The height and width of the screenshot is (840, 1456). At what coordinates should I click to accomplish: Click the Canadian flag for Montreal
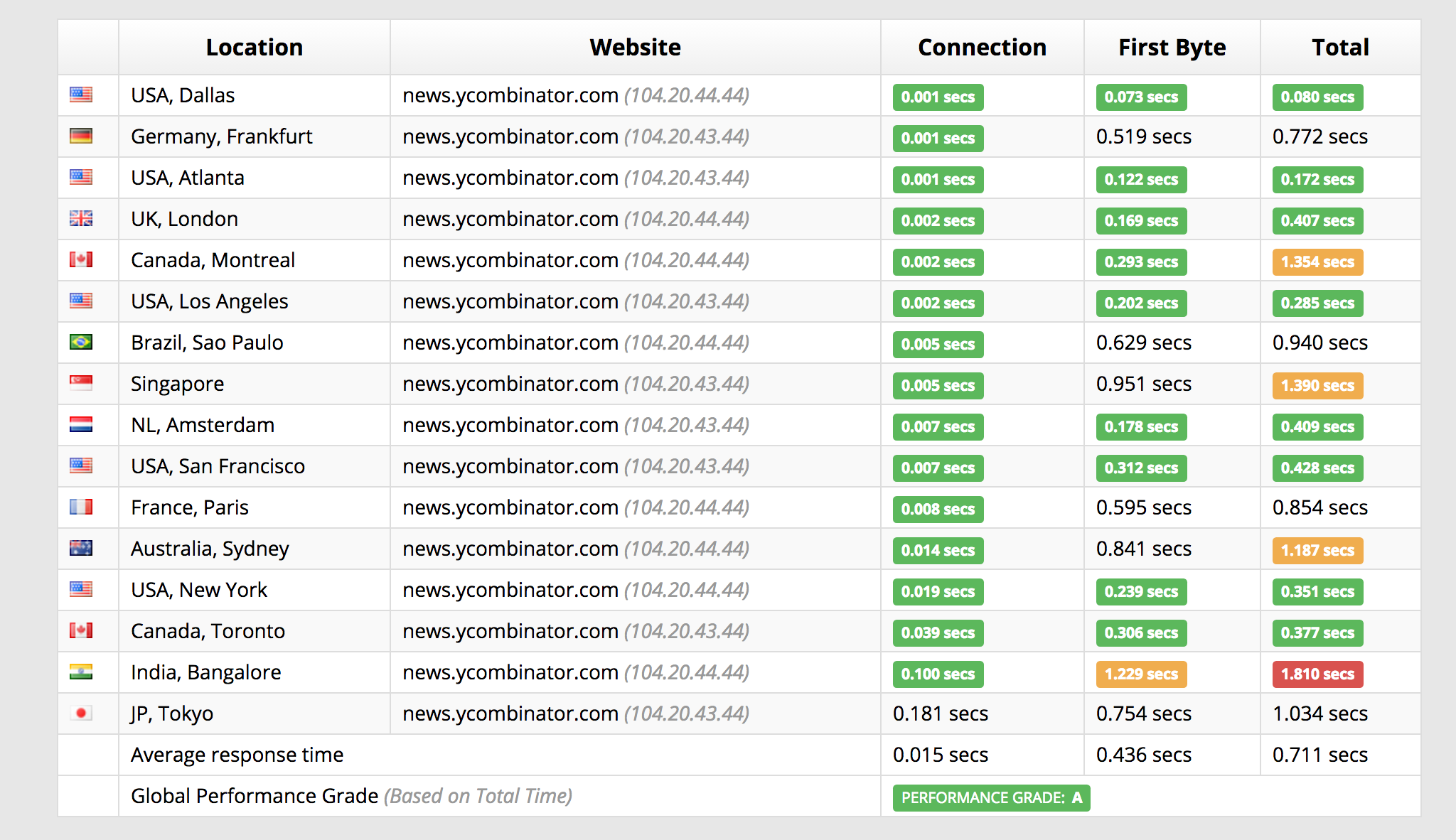point(81,259)
